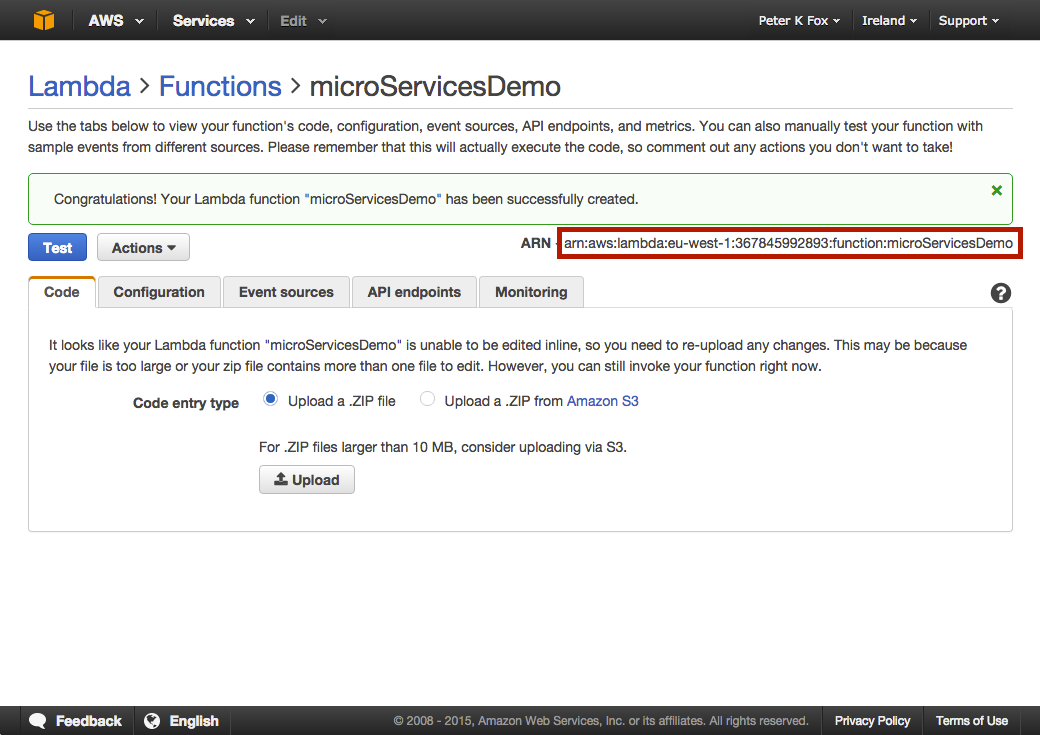Click the Upload button with upload arrow icon
This screenshot has width=1040, height=735.
307,479
